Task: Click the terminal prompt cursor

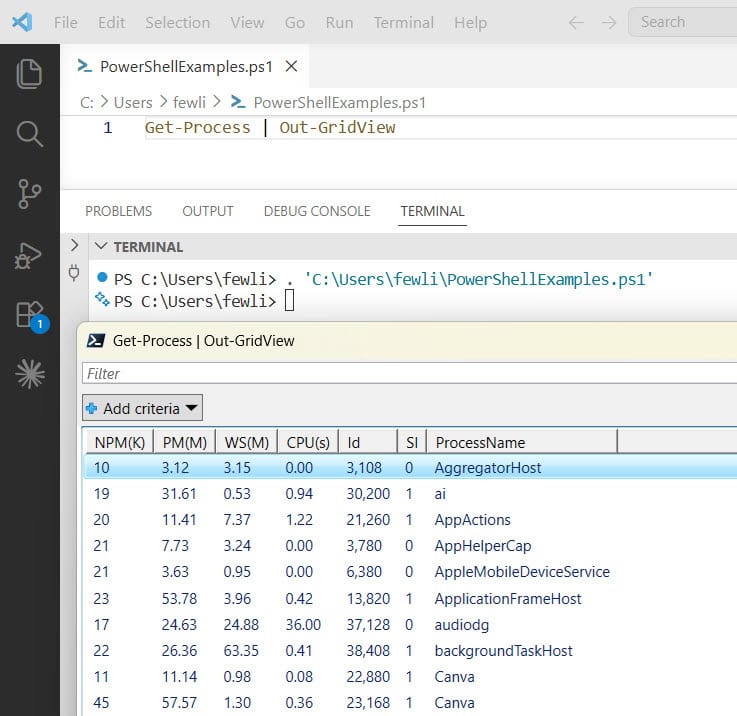Action: click(x=290, y=300)
